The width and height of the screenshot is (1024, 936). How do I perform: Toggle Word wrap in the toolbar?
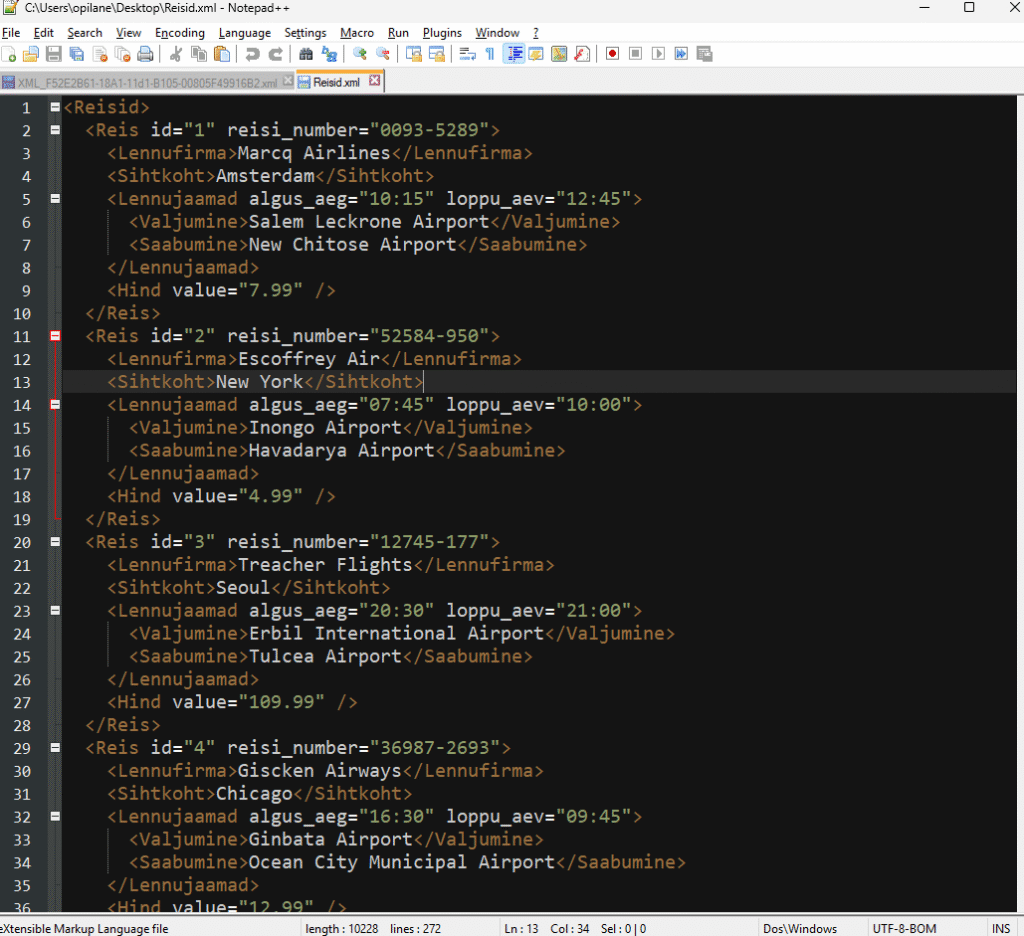tap(467, 54)
